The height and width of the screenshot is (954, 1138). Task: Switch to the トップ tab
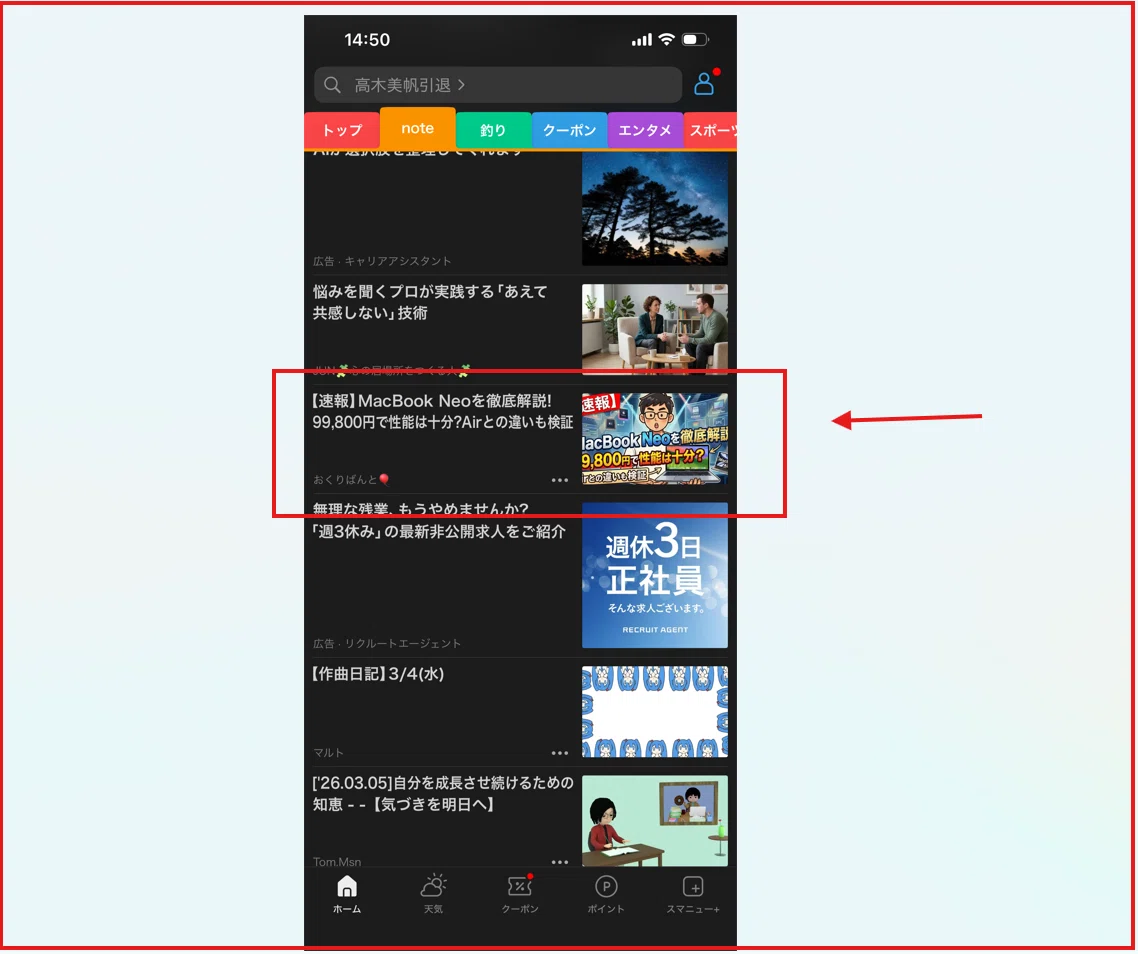[342, 131]
